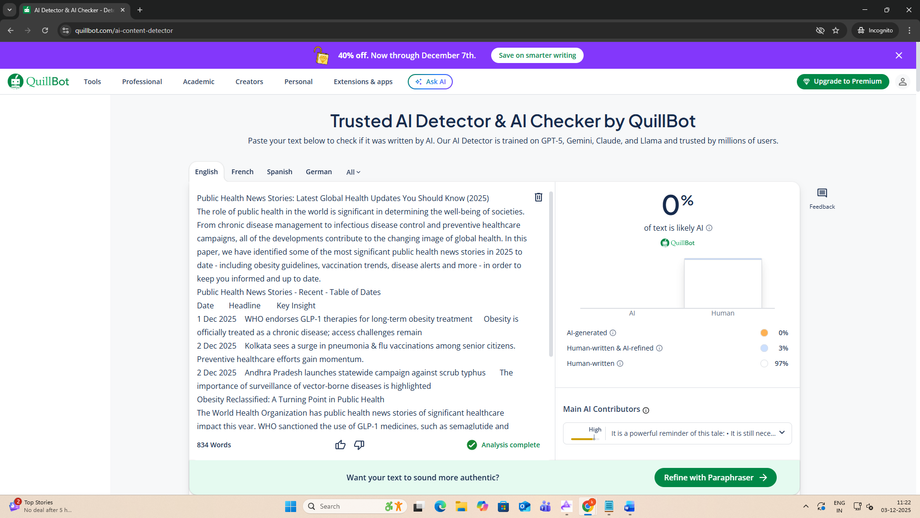The image size is (920, 518).
Task: Switch to the French language tab
Action: tap(242, 172)
